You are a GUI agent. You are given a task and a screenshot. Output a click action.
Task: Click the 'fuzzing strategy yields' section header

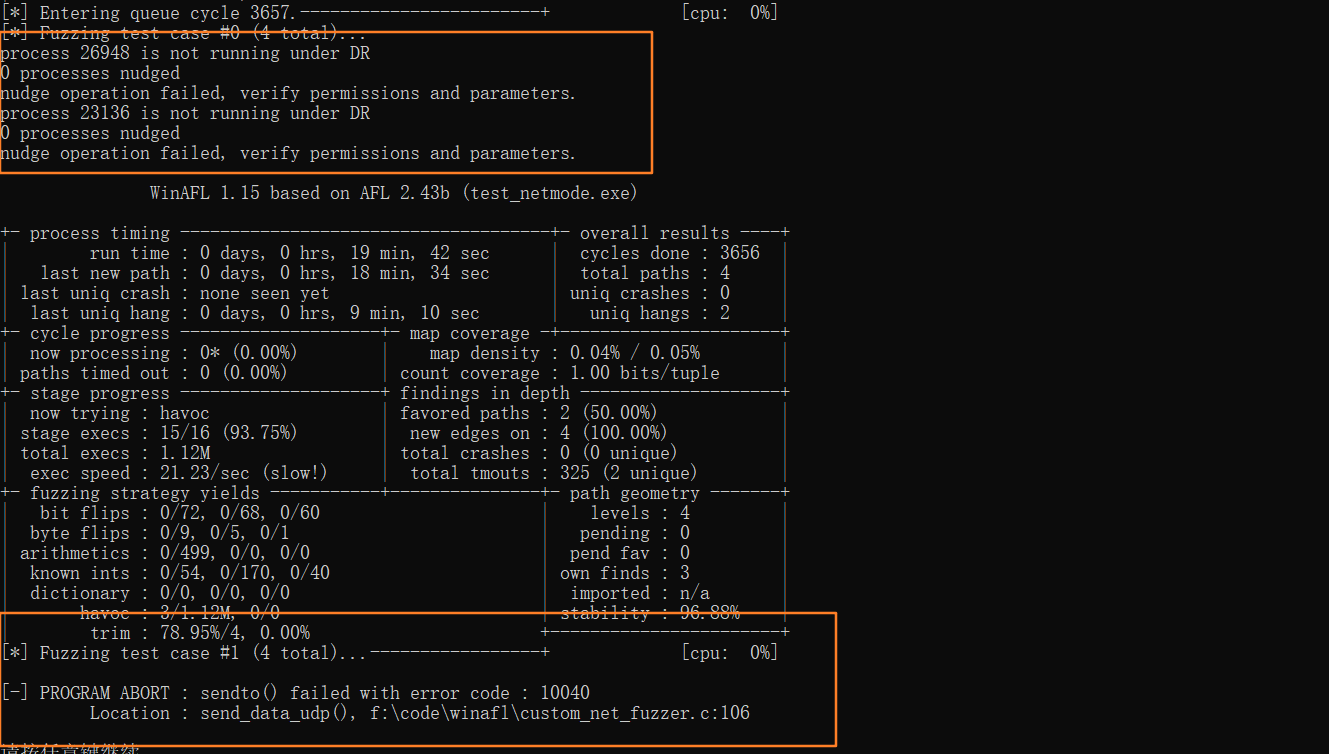pos(144,493)
